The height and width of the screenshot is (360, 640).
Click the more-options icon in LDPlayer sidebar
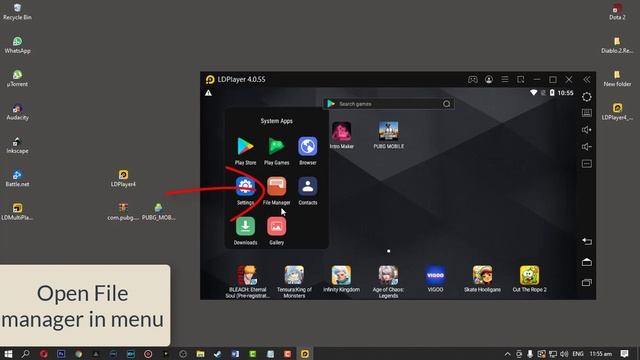pos(587,164)
